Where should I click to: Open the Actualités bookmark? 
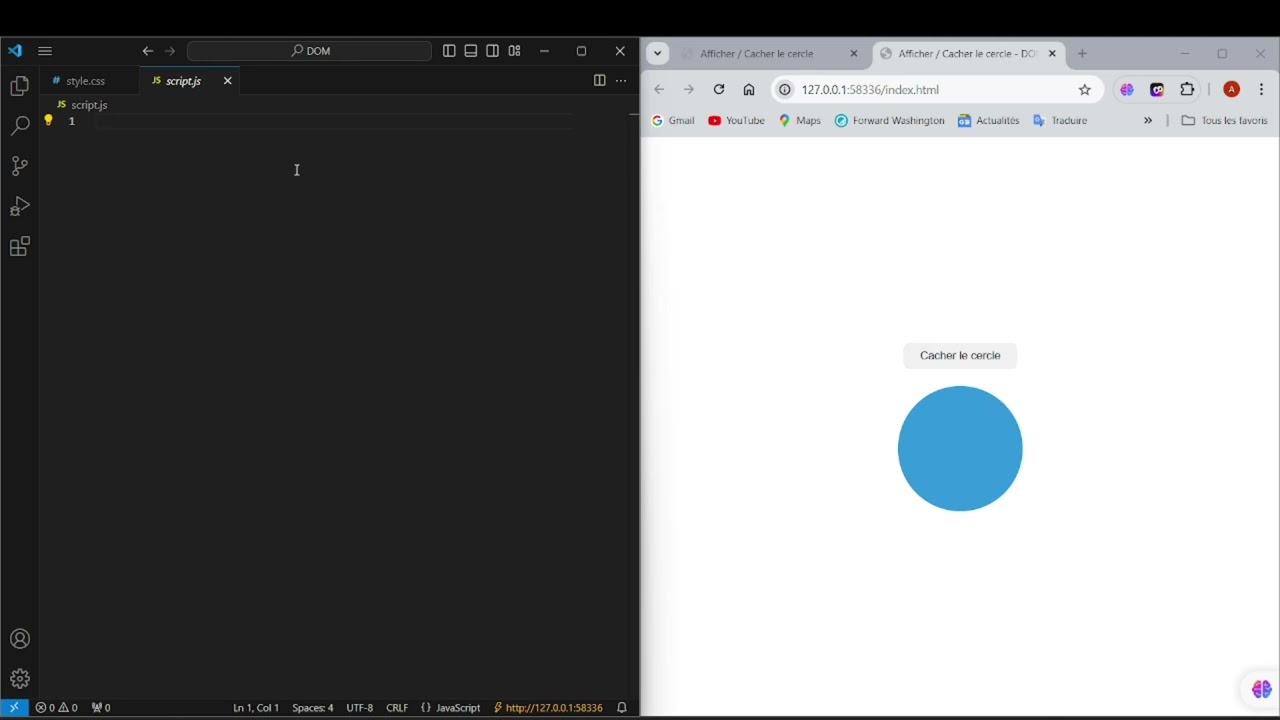(989, 121)
